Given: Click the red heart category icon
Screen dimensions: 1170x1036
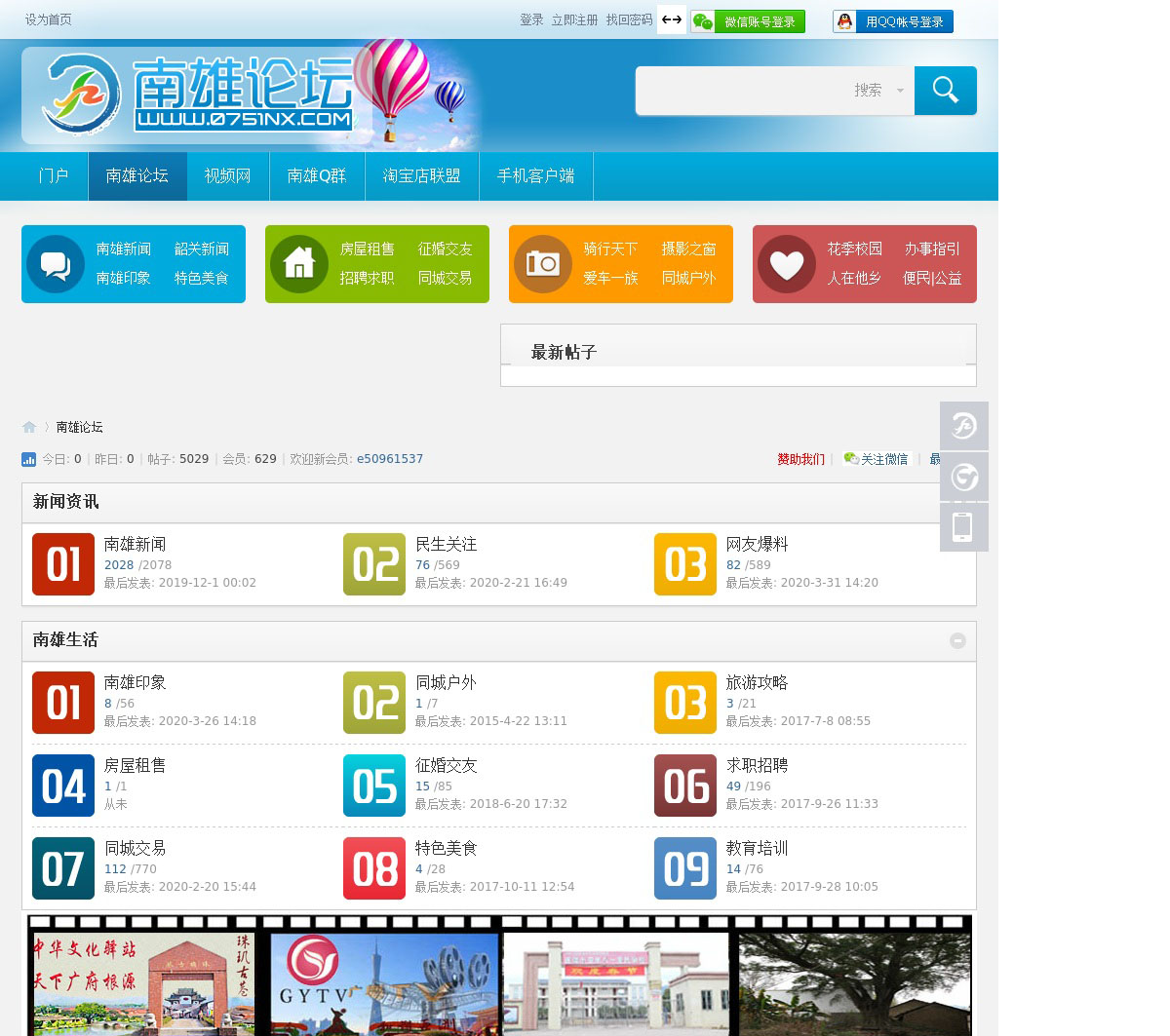Looking at the screenshot, I should 787,264.
